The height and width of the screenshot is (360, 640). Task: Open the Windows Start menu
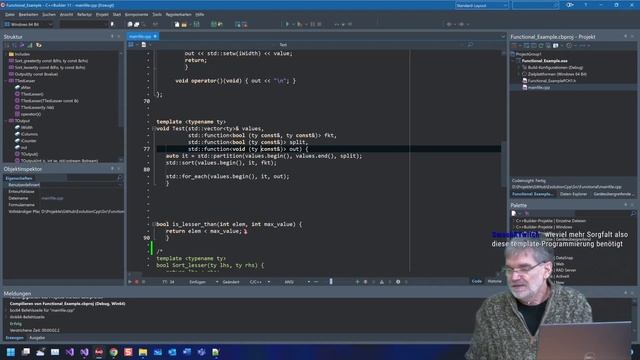pyautogui.click(x=11, y=352)
